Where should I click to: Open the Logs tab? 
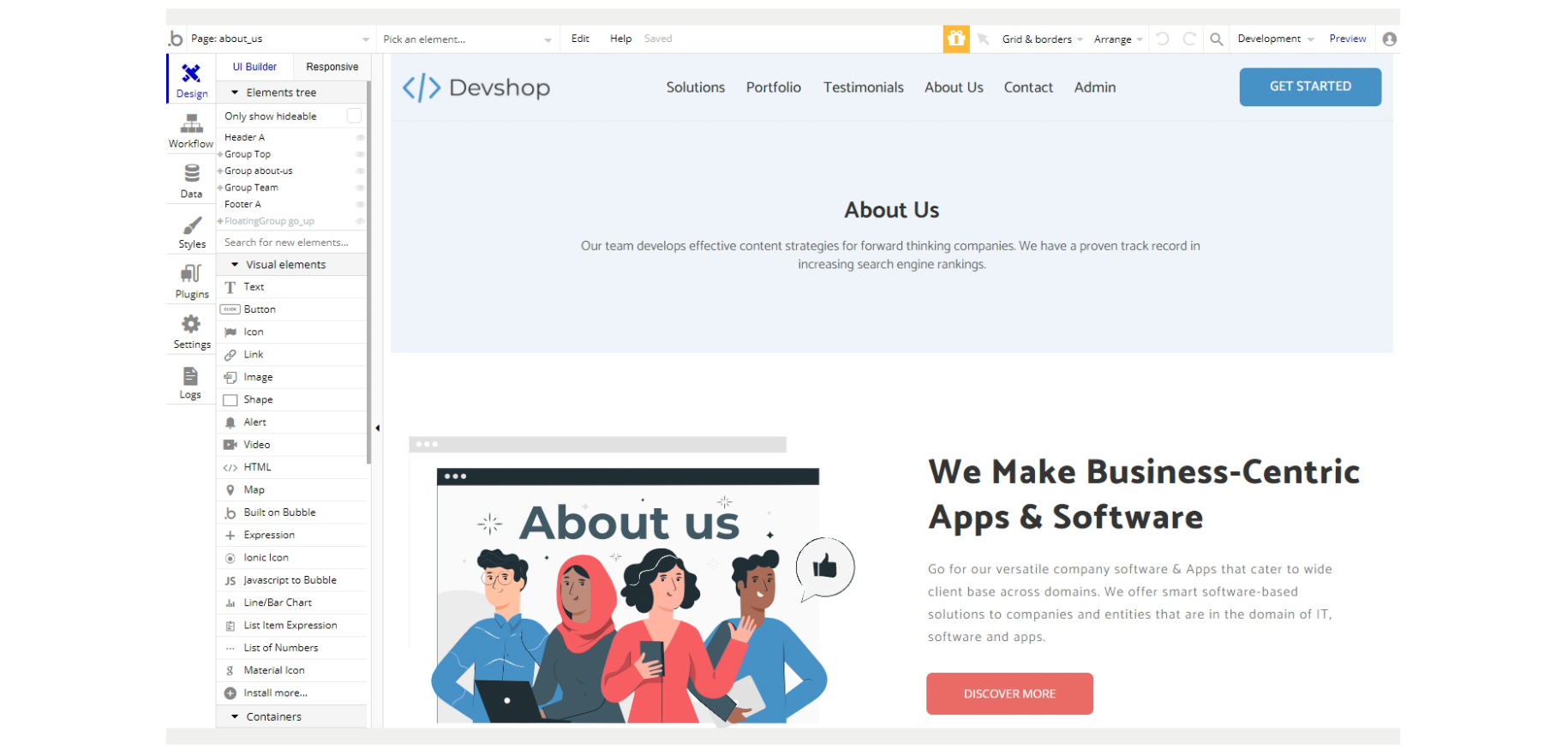point(191,382)
